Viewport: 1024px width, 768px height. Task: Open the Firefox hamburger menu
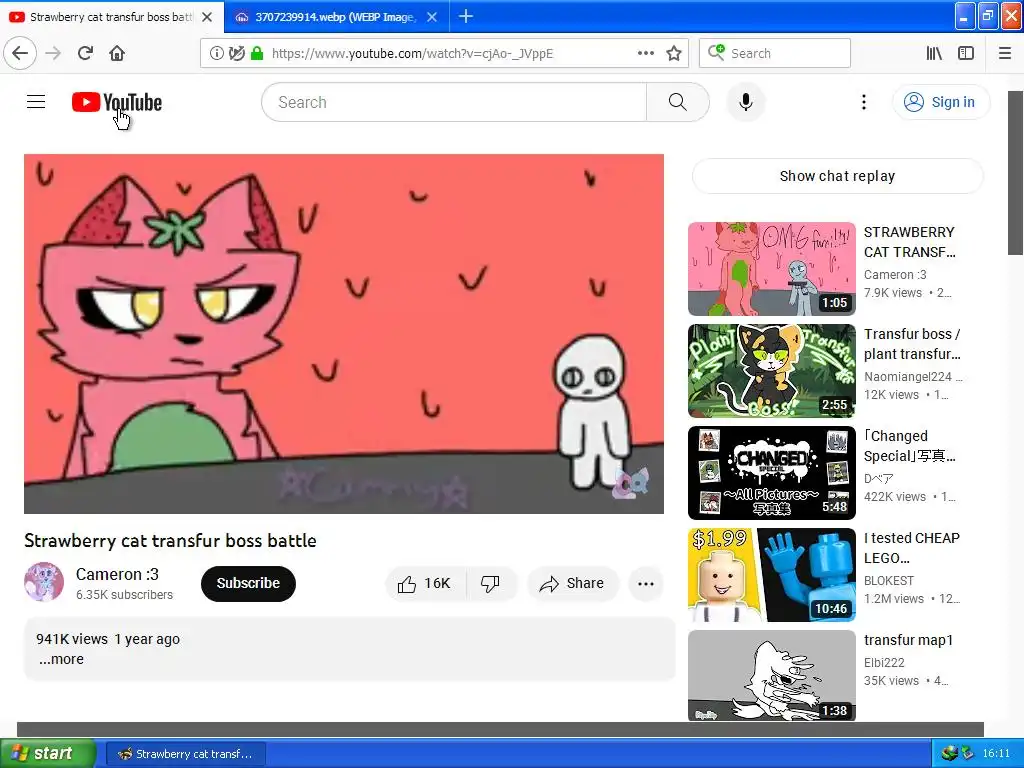(1004, 54)
